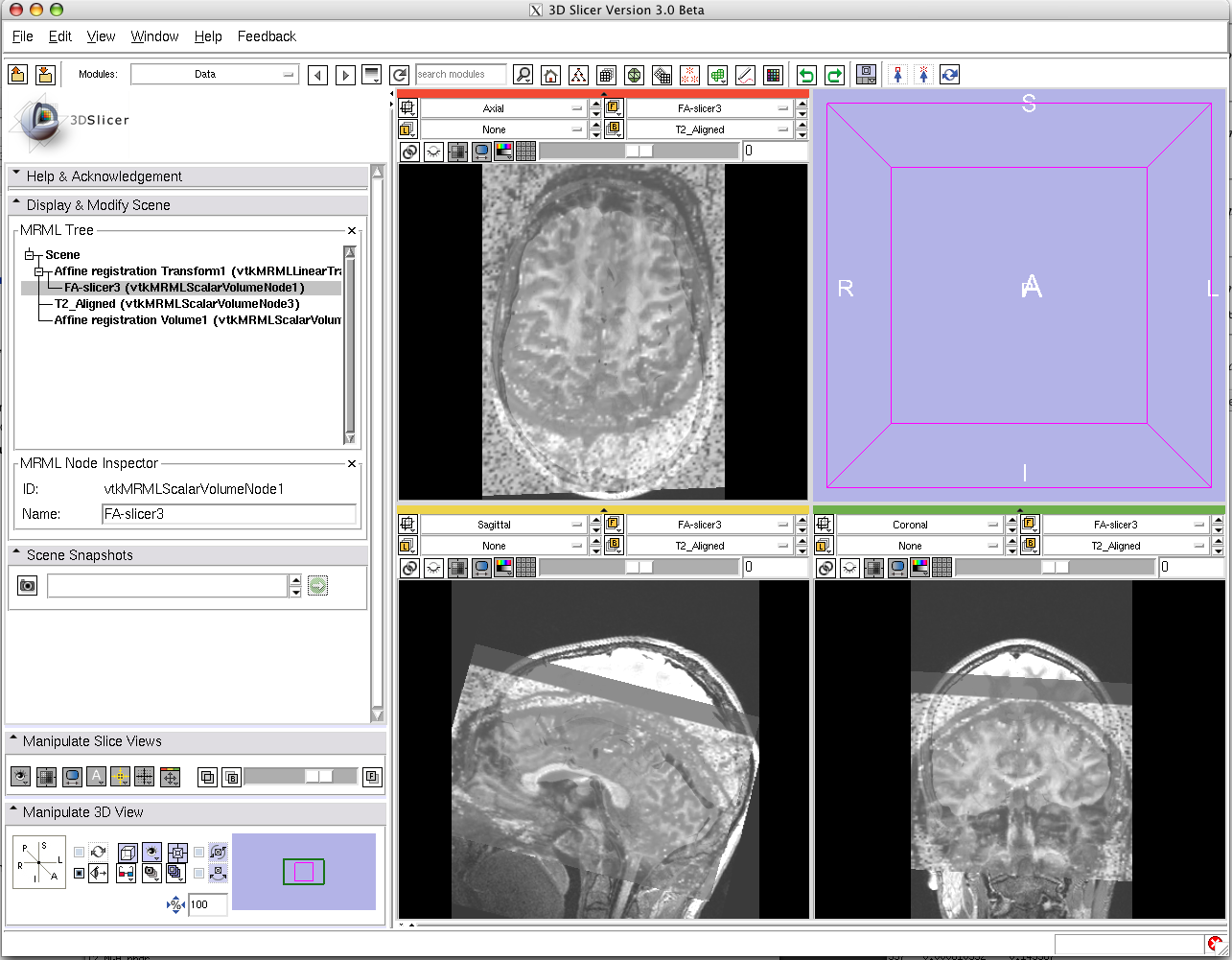Toggle slice visibility eye in Coronal viewer
Image resolution: width=1232 pixels, height=960 pixels.
[x=849, y=567]
